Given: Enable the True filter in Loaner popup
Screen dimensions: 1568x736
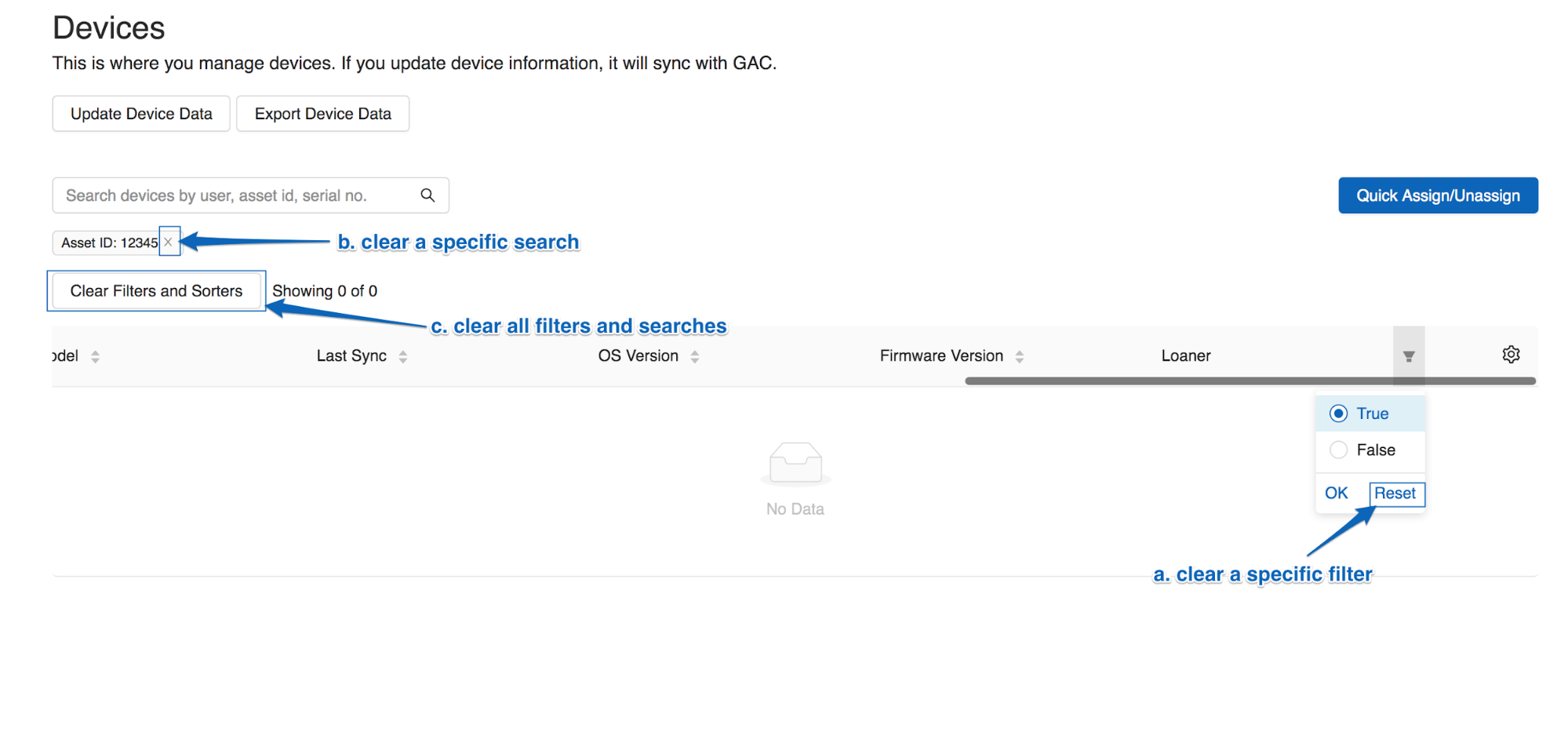Looking at the screenshot, I should pyautogui.click(x=1338, y=413).
